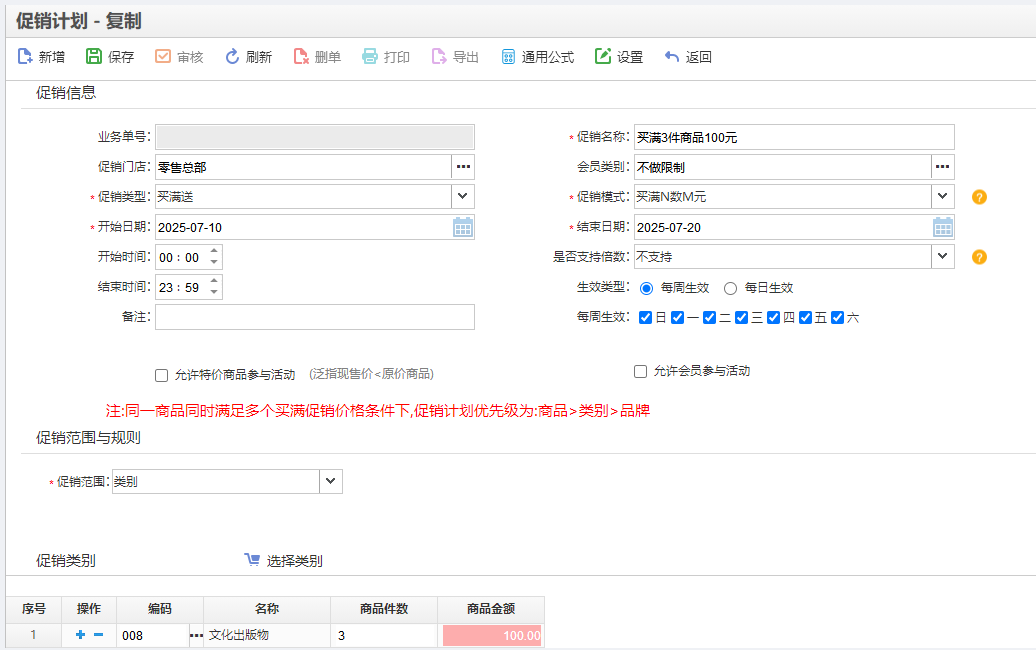Viewport: 1036px width, 650px height.
Task: Expand the 促销模式 dropdown
Action: coord(943,196)
